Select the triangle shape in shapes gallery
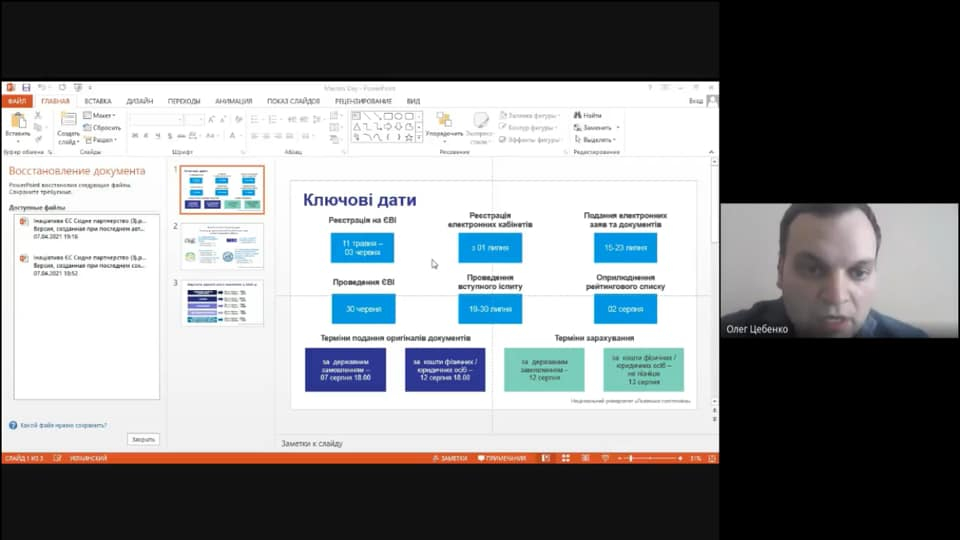Screen dimensions: 960x540 coord(356,127)
